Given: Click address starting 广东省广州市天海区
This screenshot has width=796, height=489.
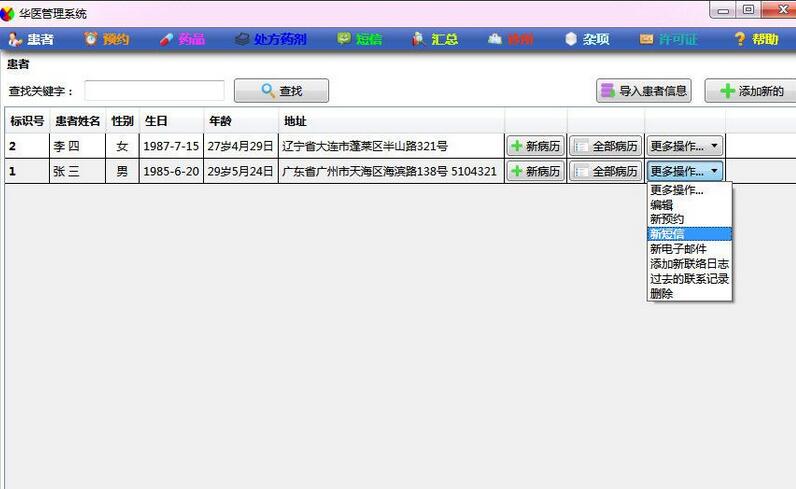Looking at the screenshot, I should coord(389,171).
